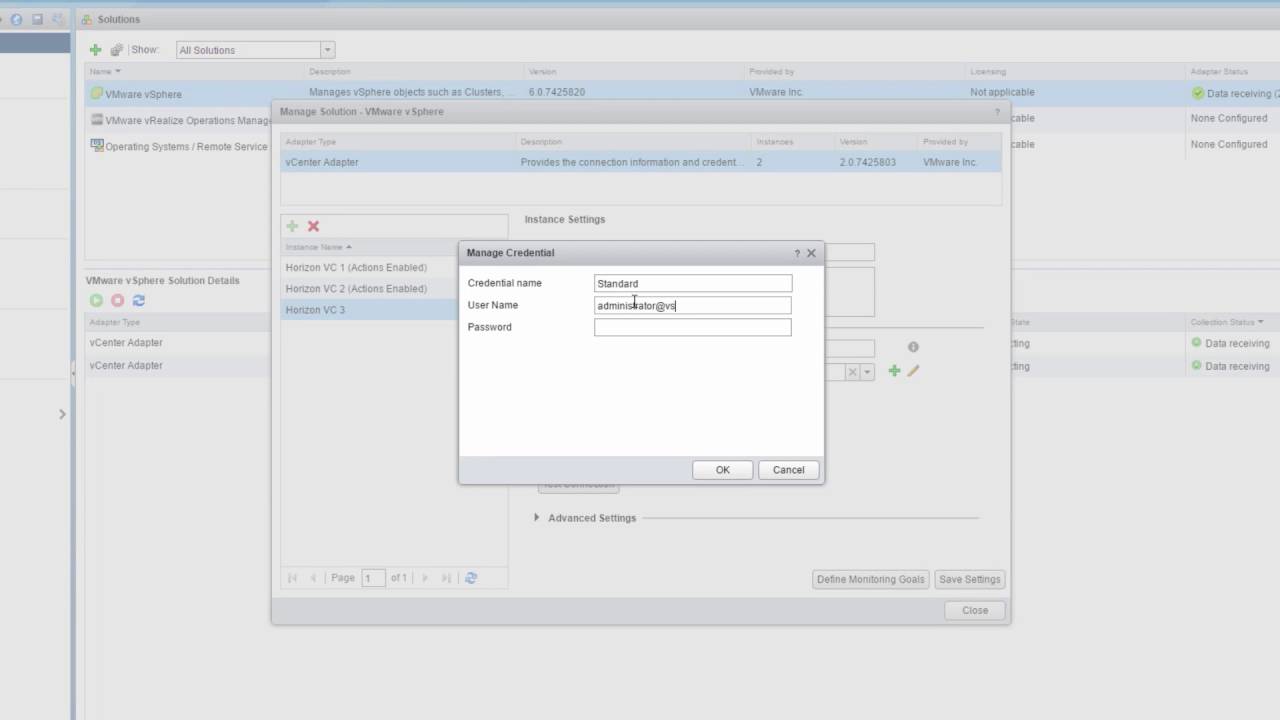Click Cancel in Manage Credential dialog
Image resolution: width=1280 pixels, height=720 pixels.
coord(788,470)
